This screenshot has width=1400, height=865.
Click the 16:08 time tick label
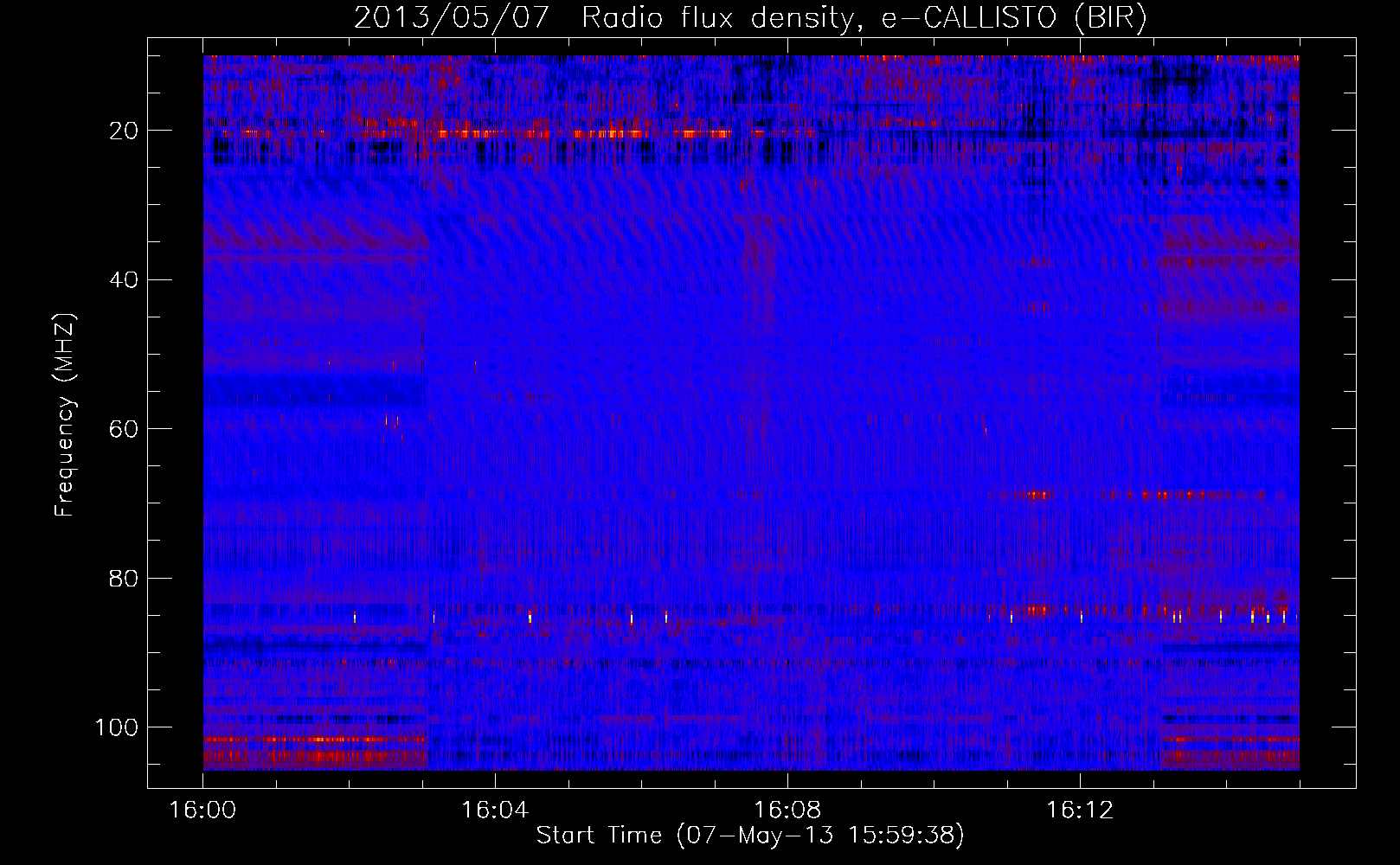tap(787, 811)
